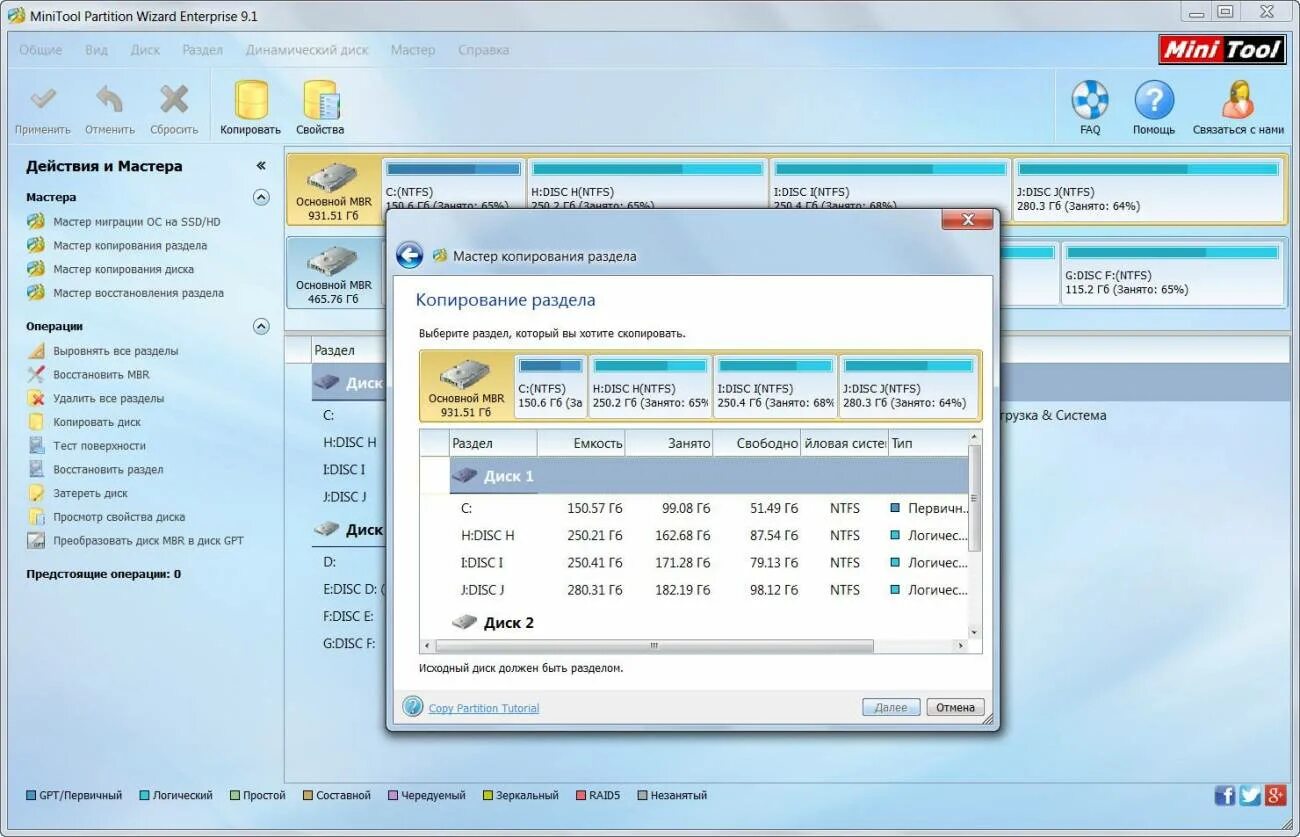Click the Далее button
The width and height of the screenshot is (1300, 837).
[x=891, y=707]
